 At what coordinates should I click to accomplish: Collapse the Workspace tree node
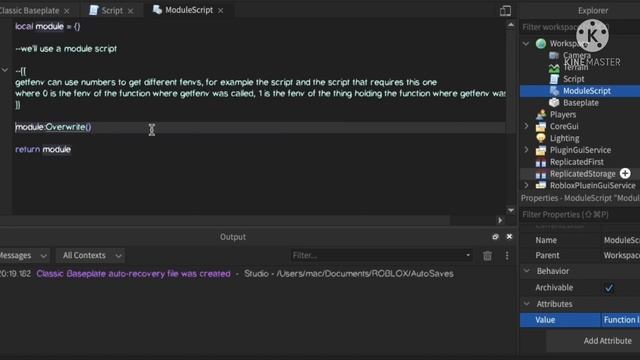tap(526, 43)
